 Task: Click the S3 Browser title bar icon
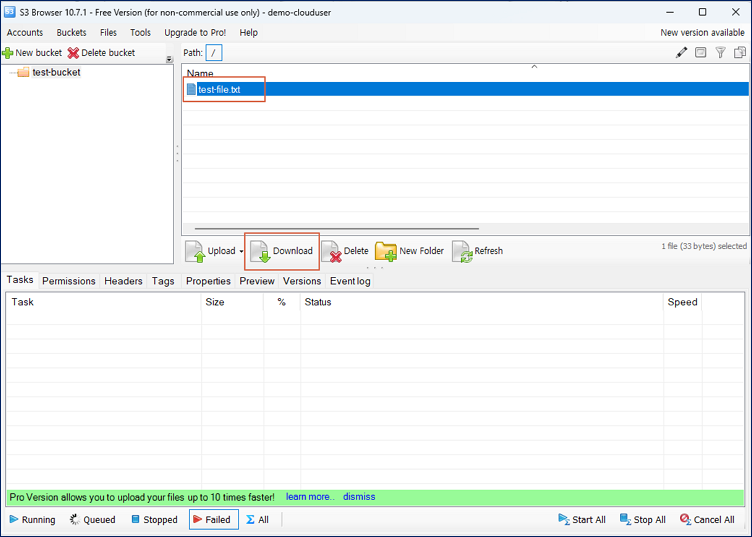9,12
